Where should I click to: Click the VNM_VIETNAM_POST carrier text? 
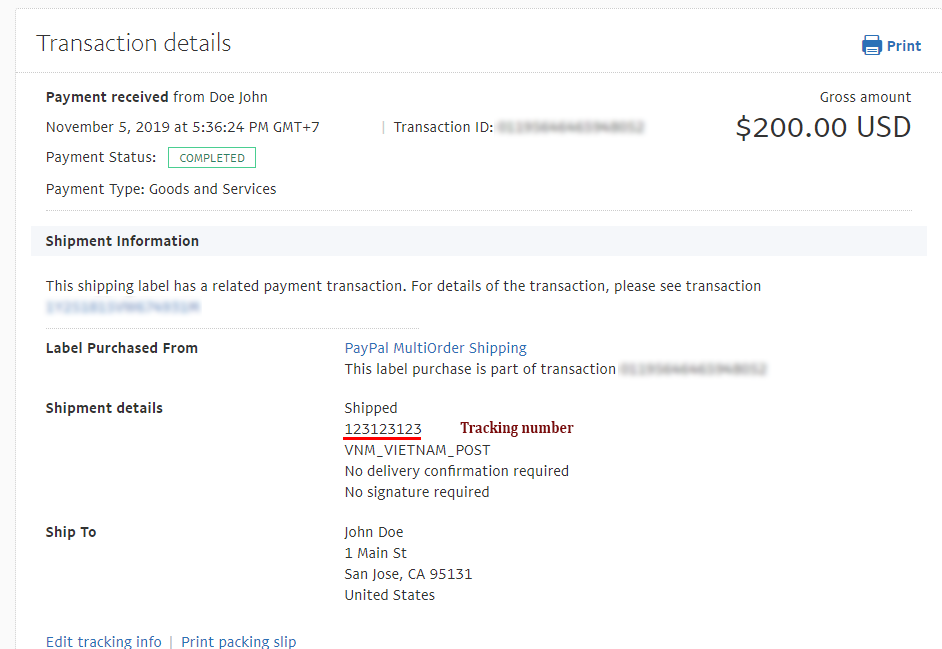pyautogui.click(x=417, y=450)
